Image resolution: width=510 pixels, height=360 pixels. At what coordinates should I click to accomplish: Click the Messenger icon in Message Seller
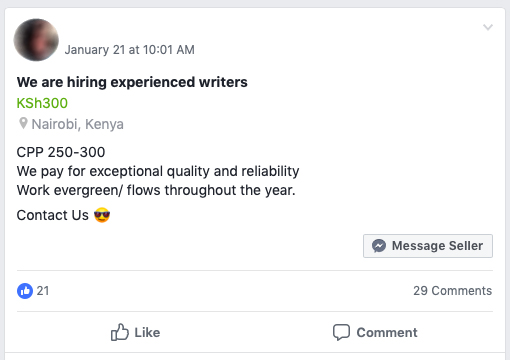379,246
